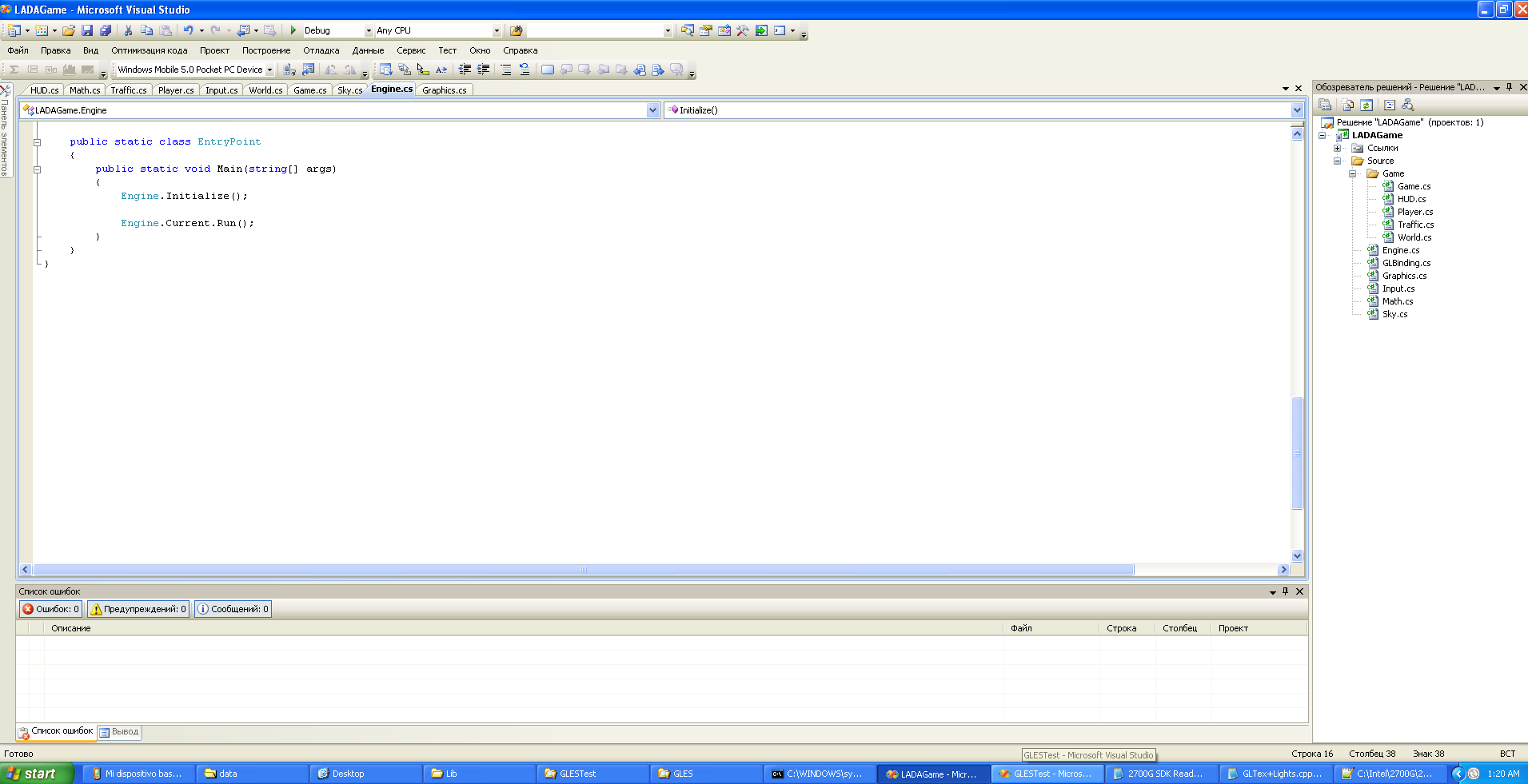The height and width of the screenshot is (784, 1528).
Task: Click the Save icon in the toolbar
Action: (x=87, y=30)
